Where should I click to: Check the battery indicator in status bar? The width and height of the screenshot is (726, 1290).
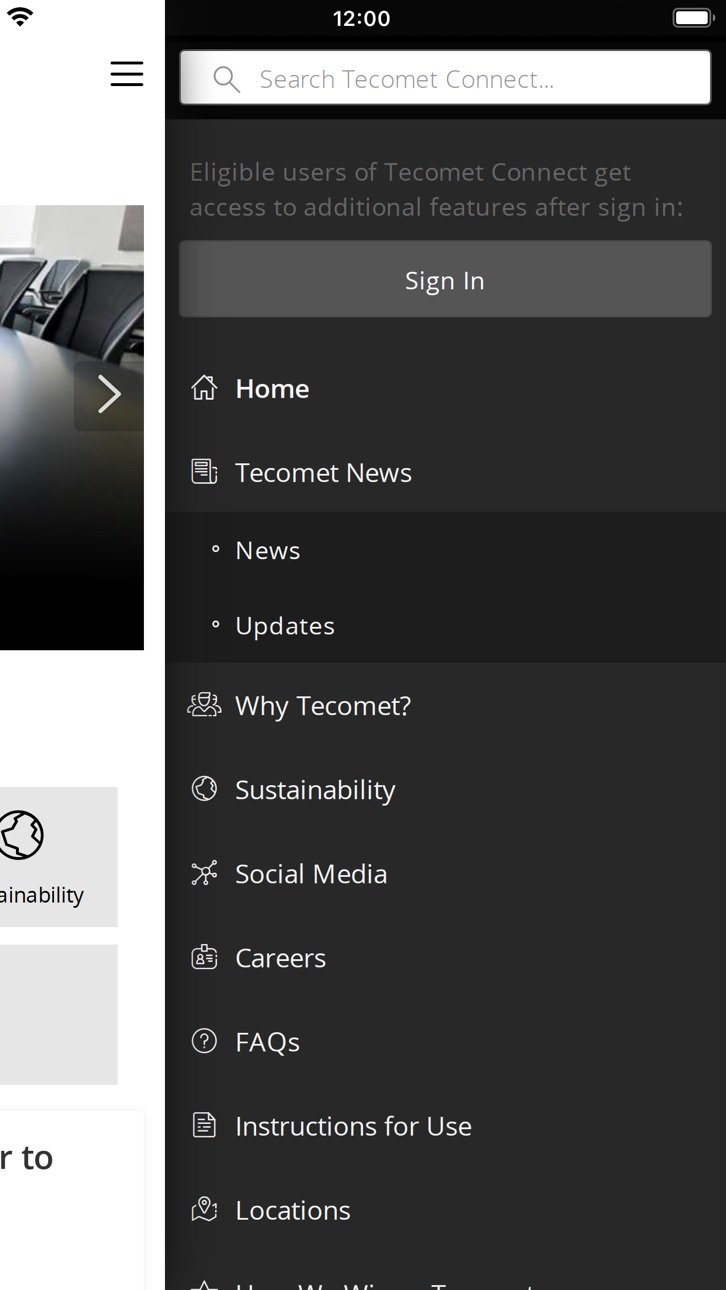(692, 18)
